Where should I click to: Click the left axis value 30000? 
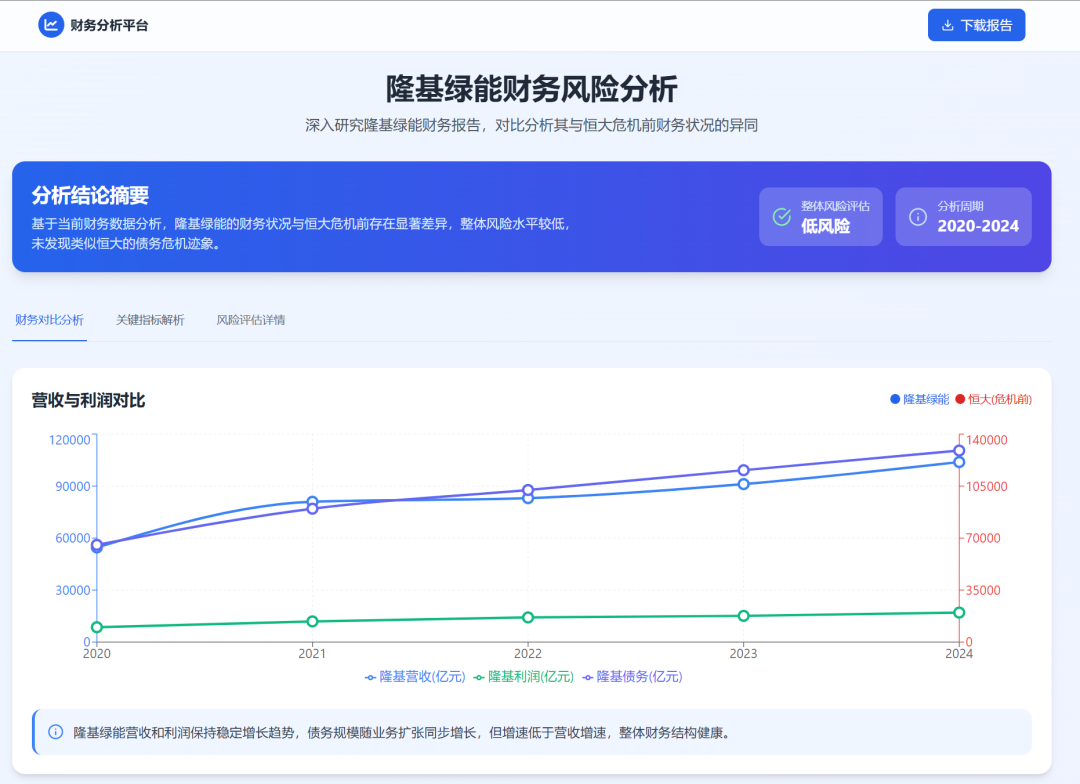(73, 590)
